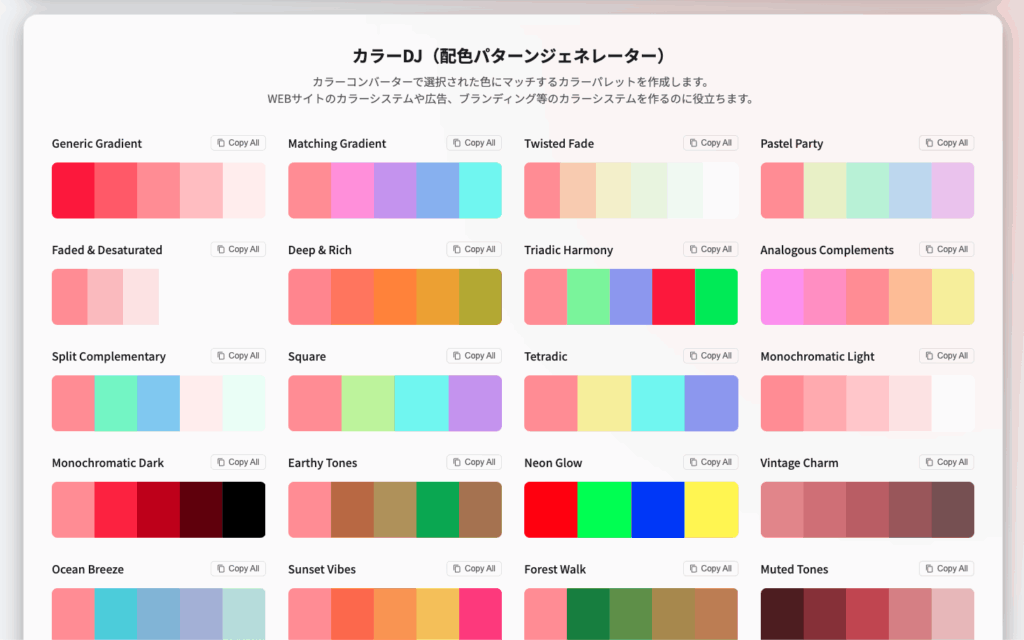Select khaki tan swatch in Earthy Tones
Viewport: 1024px width, 640px height.
tap(395, 509)
